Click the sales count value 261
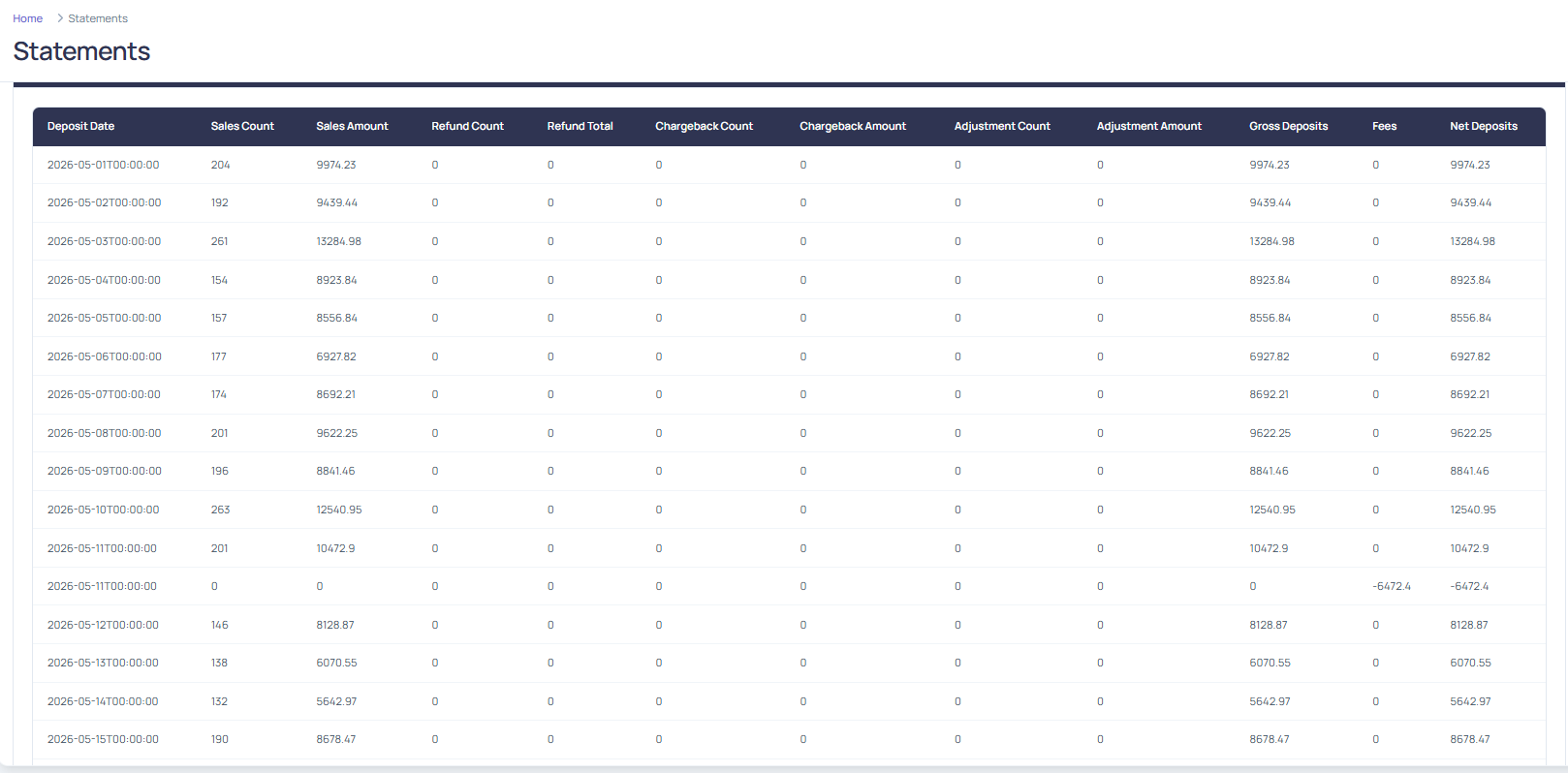Viewport: 1568px width, 773px height. click(x=220, y=241)
